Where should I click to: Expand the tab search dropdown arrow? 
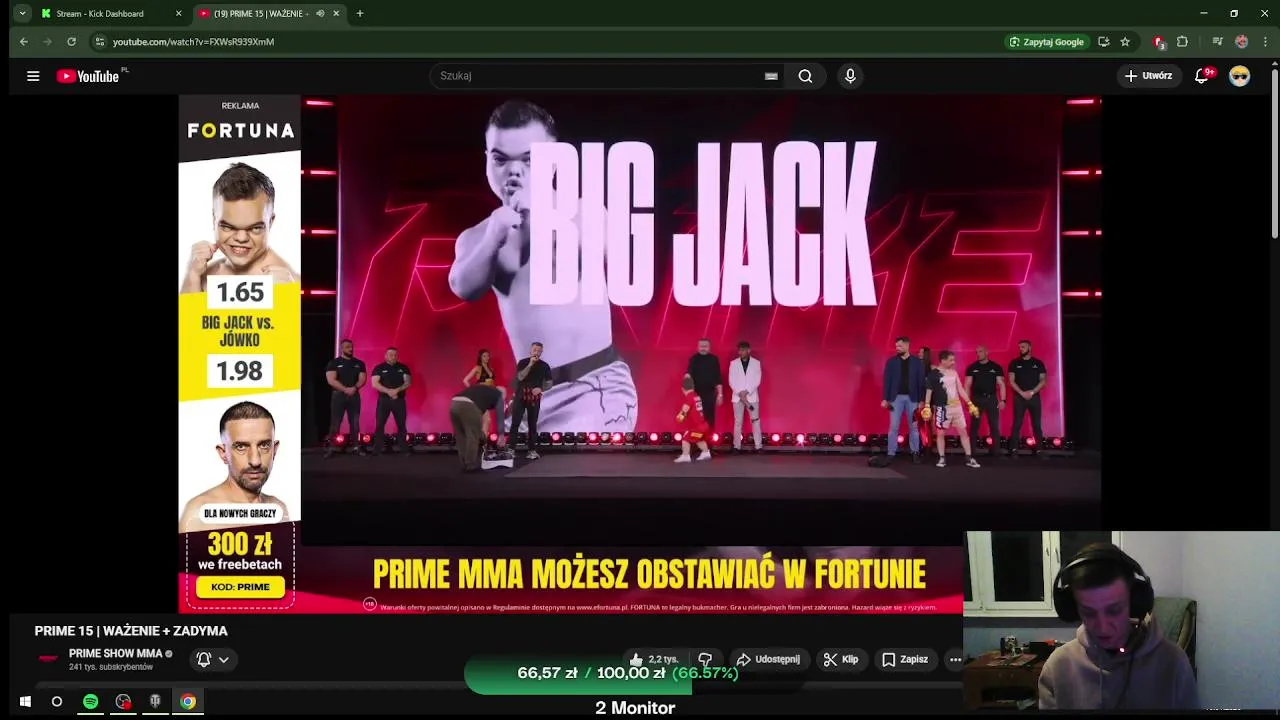point(22,14)
